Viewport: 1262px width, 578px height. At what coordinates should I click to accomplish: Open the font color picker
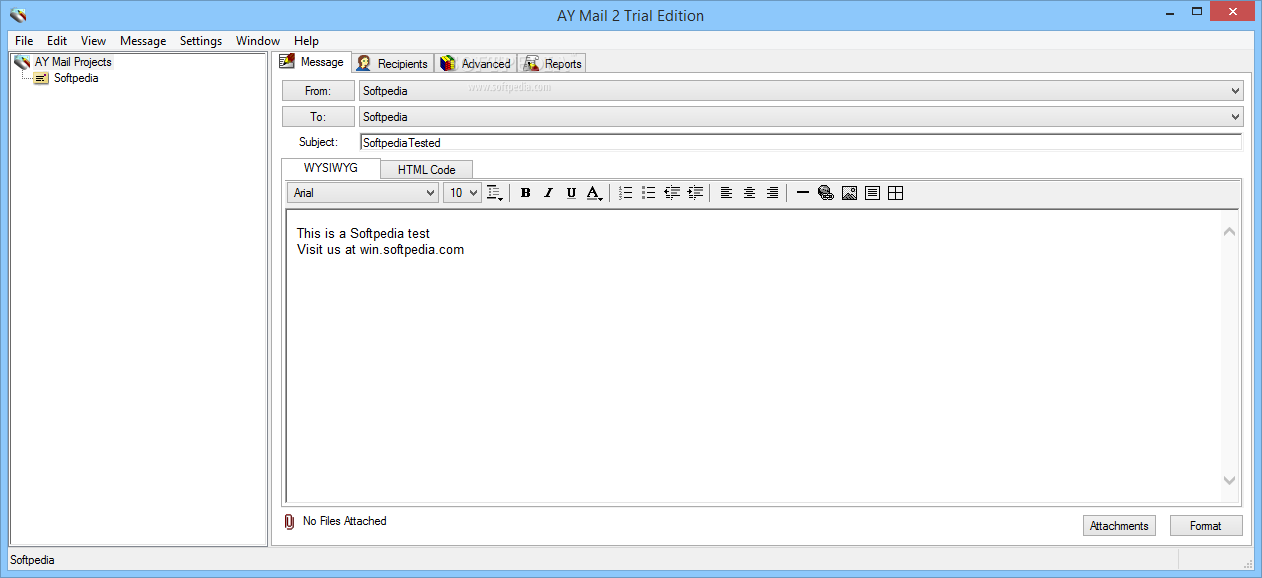coord(594,193)
